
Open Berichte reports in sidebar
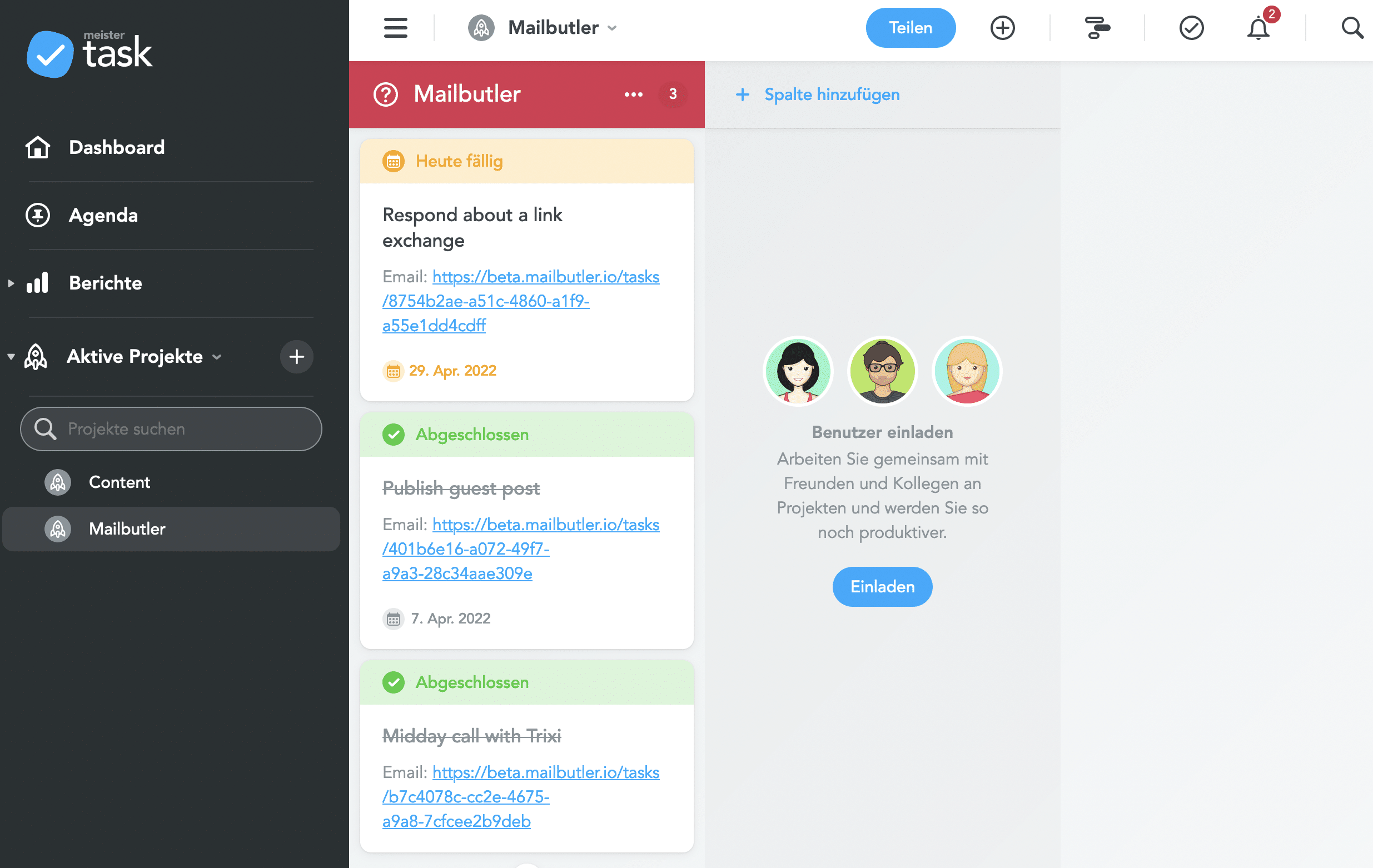pos(106,283)
